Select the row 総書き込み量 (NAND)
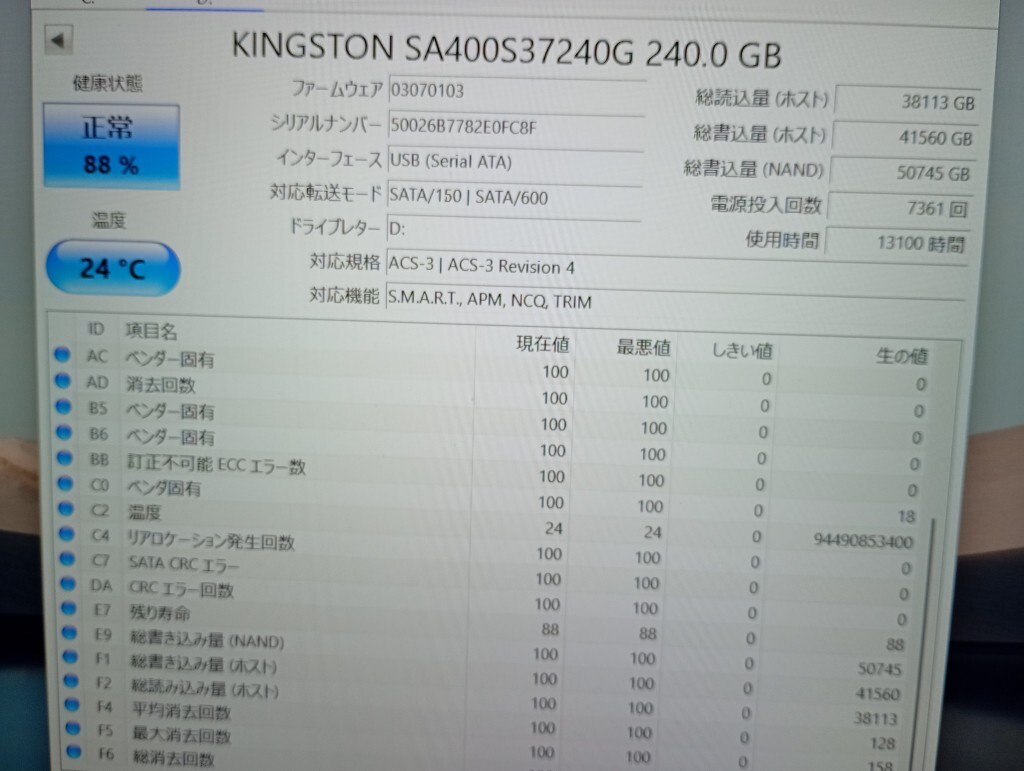Screen dimensions: 1024x771 (x=207, y=640)
